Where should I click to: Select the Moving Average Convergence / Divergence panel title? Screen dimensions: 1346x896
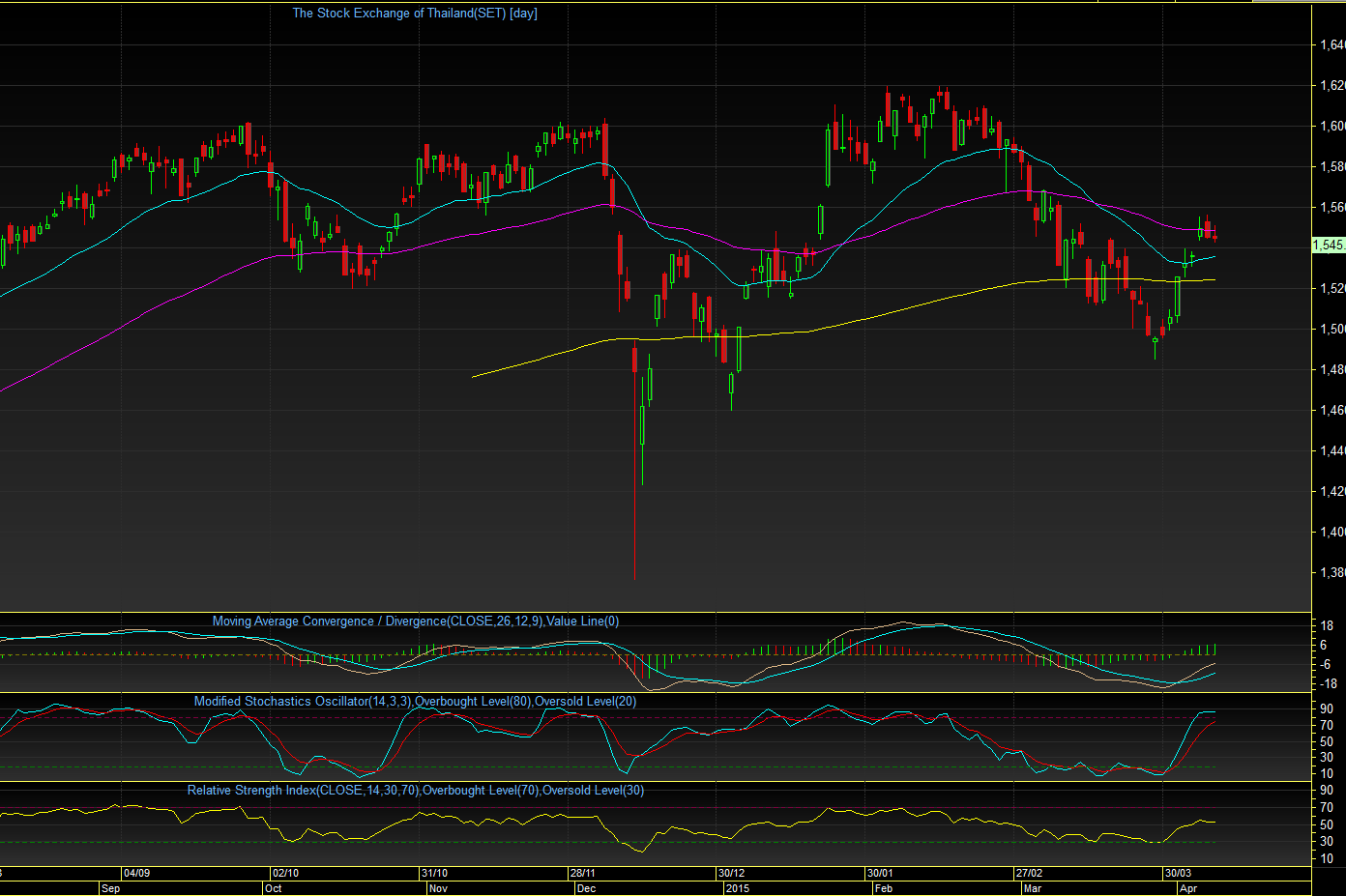click(416, 621)
